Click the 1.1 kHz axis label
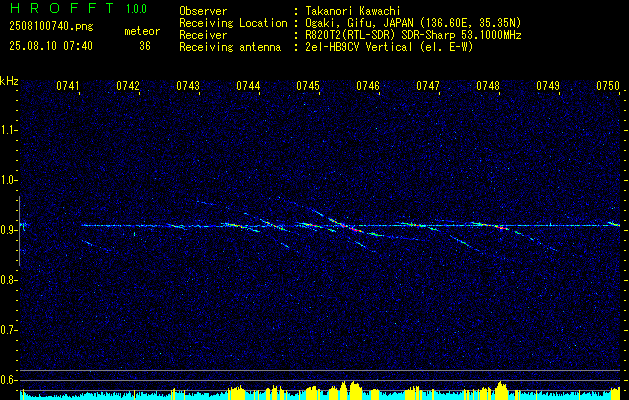Viewport: 629px width, 400px height. coord(9,130)
